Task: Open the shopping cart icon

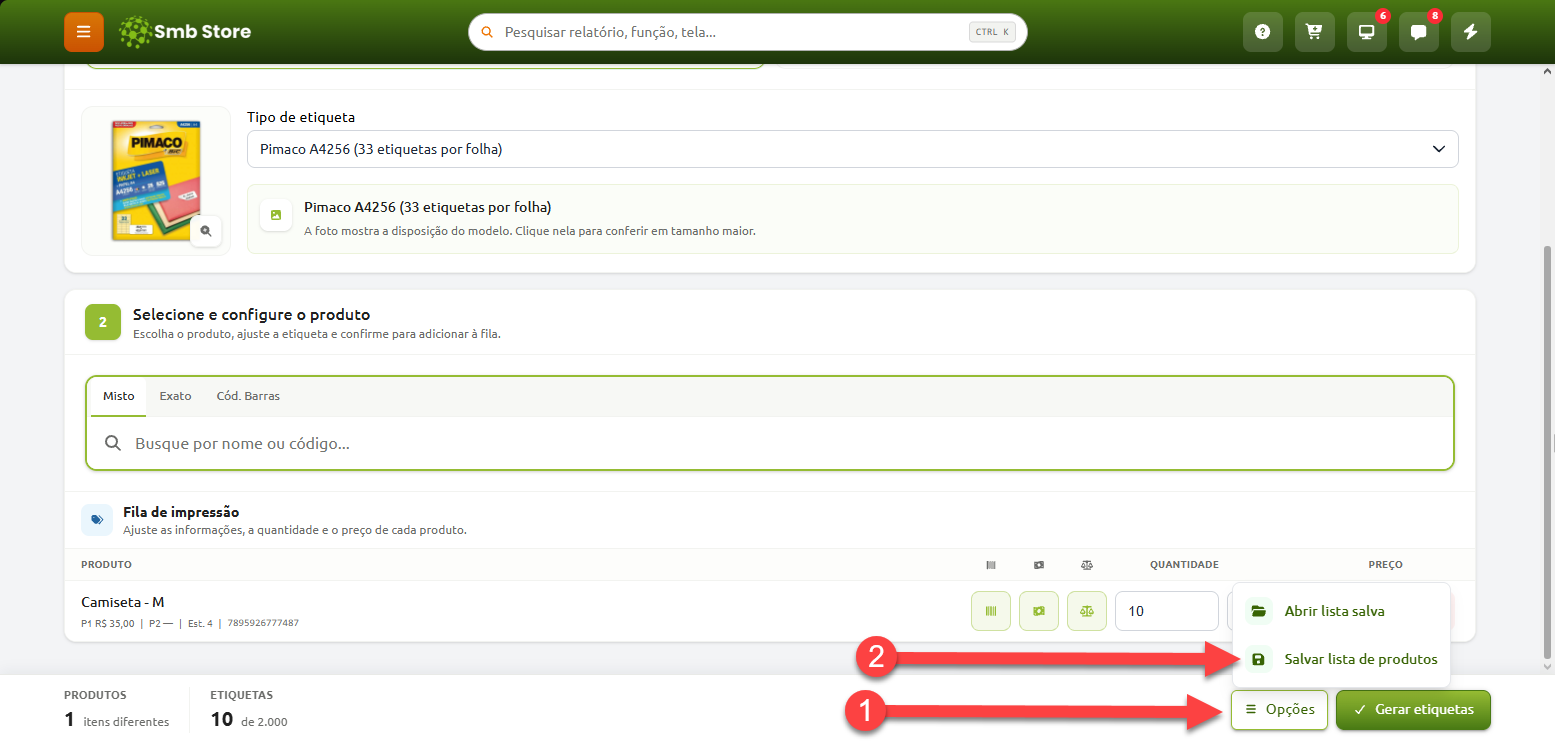Action: coord(1314,32)
